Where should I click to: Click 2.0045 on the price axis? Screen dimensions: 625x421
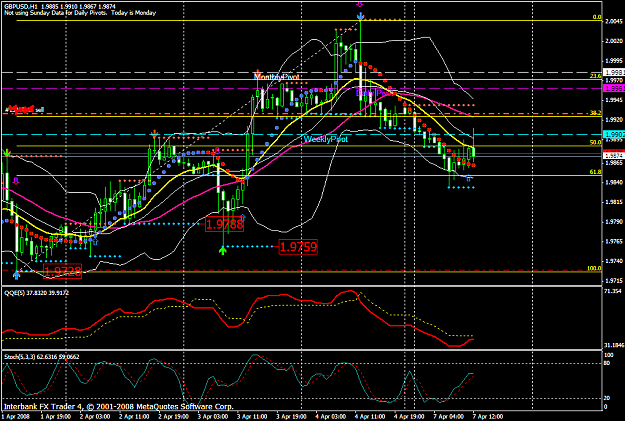(614, 21)
